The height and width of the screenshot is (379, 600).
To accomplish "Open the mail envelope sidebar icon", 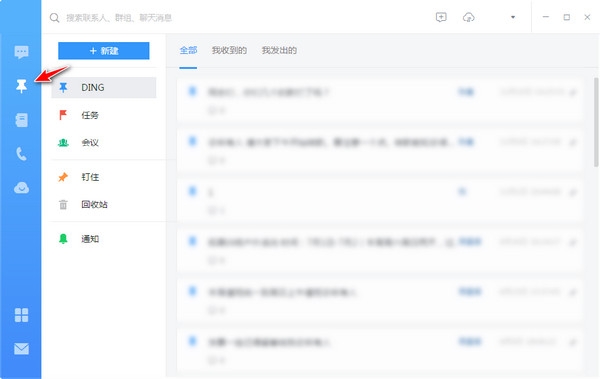I will (21, 349).
